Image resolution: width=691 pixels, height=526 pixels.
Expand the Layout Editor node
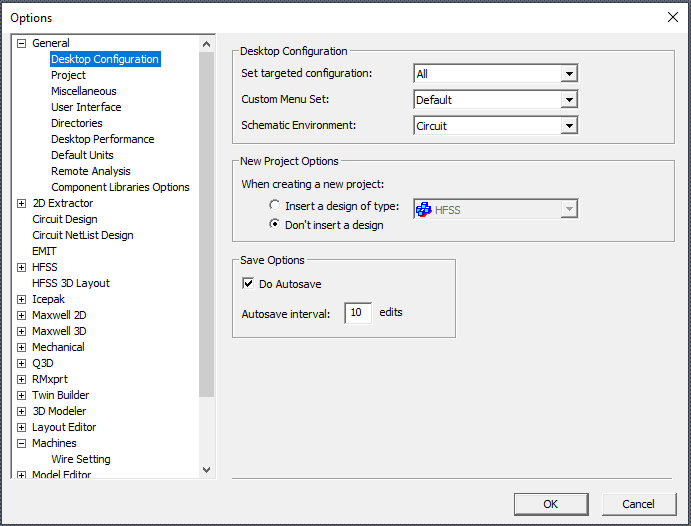click(22, 427)
